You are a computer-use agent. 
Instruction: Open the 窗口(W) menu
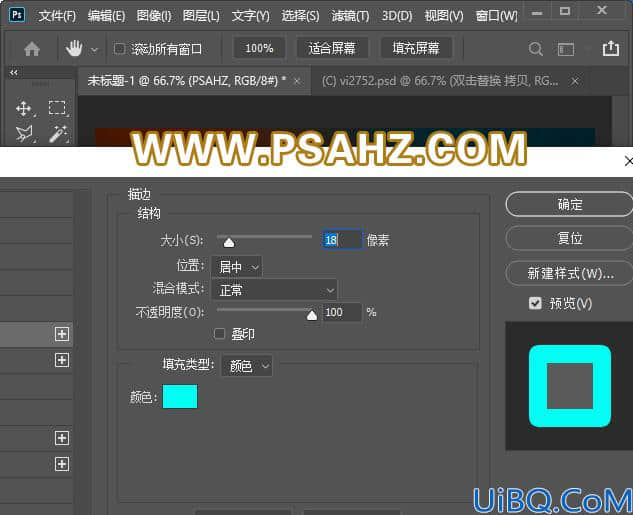[496, 16]
